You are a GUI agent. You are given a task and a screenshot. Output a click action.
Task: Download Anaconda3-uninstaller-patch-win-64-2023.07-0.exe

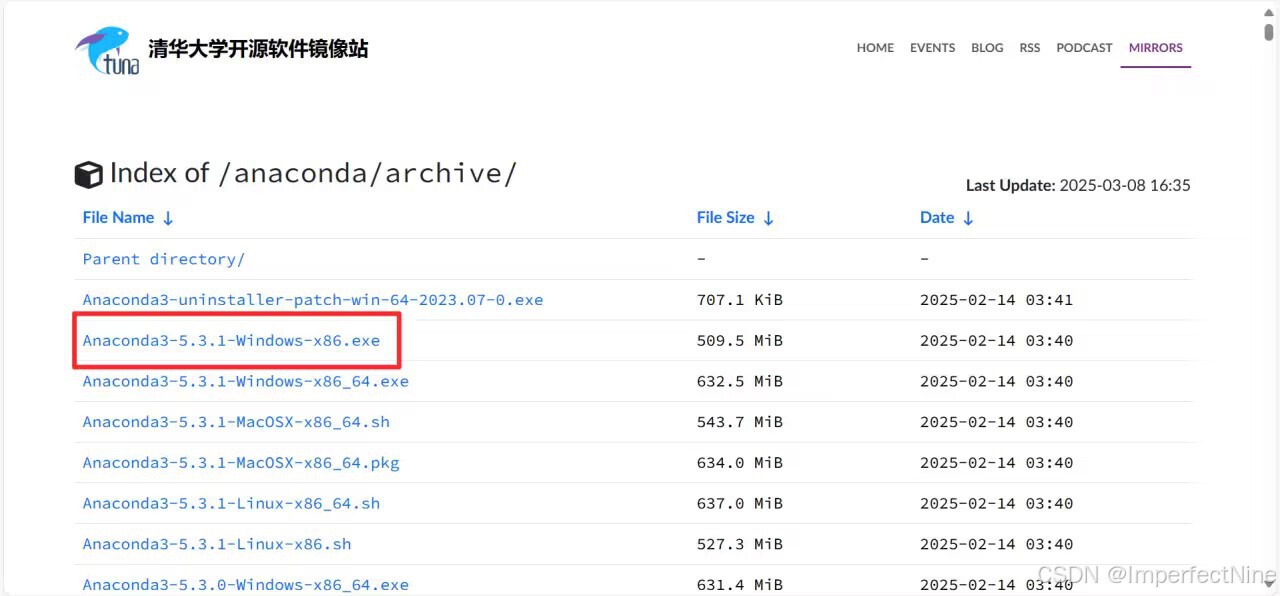313,300
